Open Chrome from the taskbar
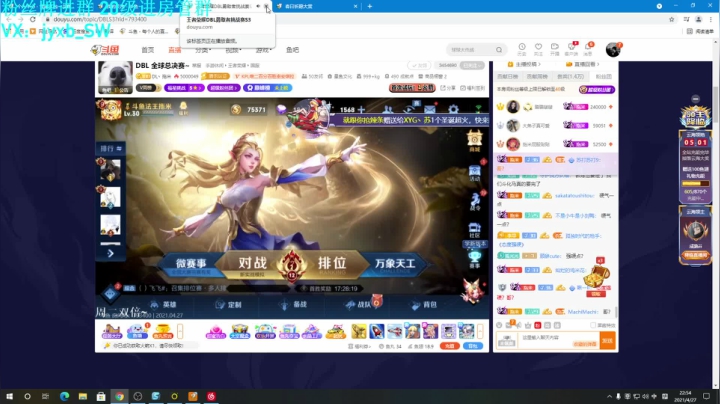This screenshot has width=720, height=404. (x=119, y=396)
